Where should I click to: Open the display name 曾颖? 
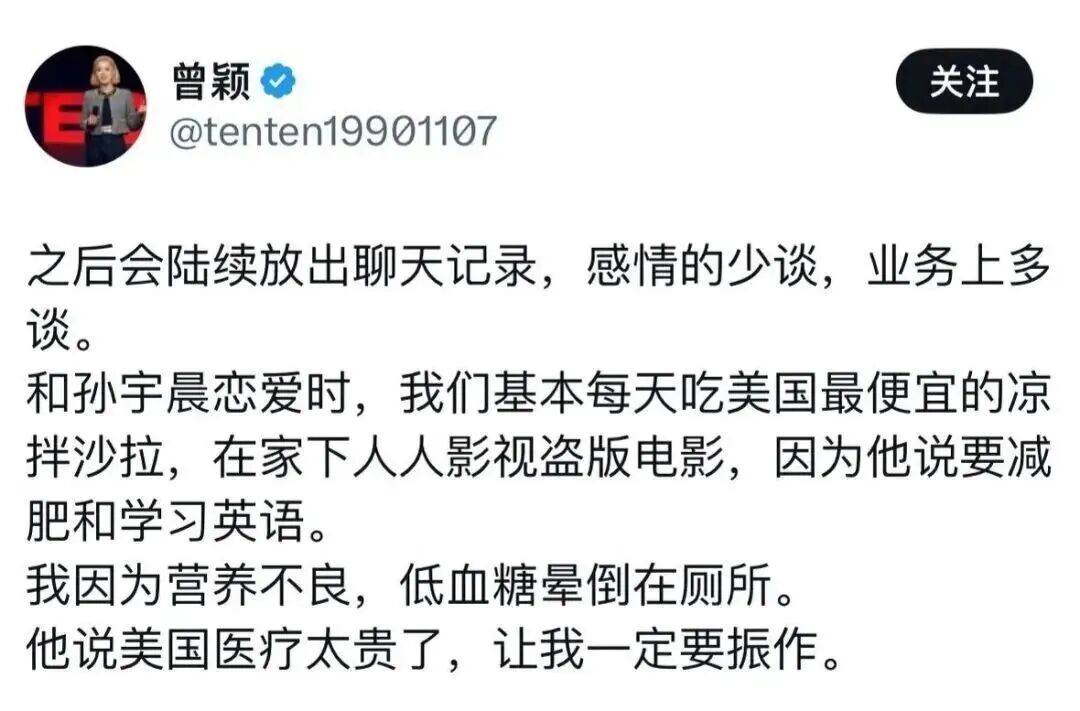coord(211,82)
